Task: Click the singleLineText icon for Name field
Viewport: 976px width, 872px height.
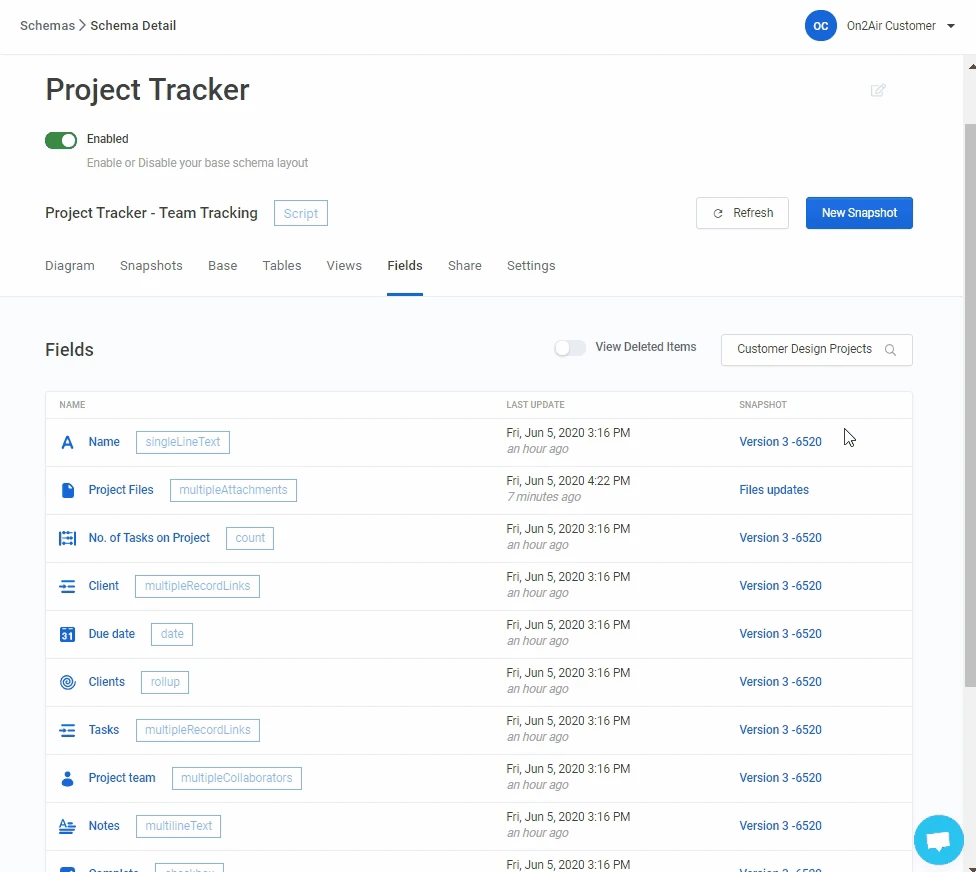Action: coord(67,442)
